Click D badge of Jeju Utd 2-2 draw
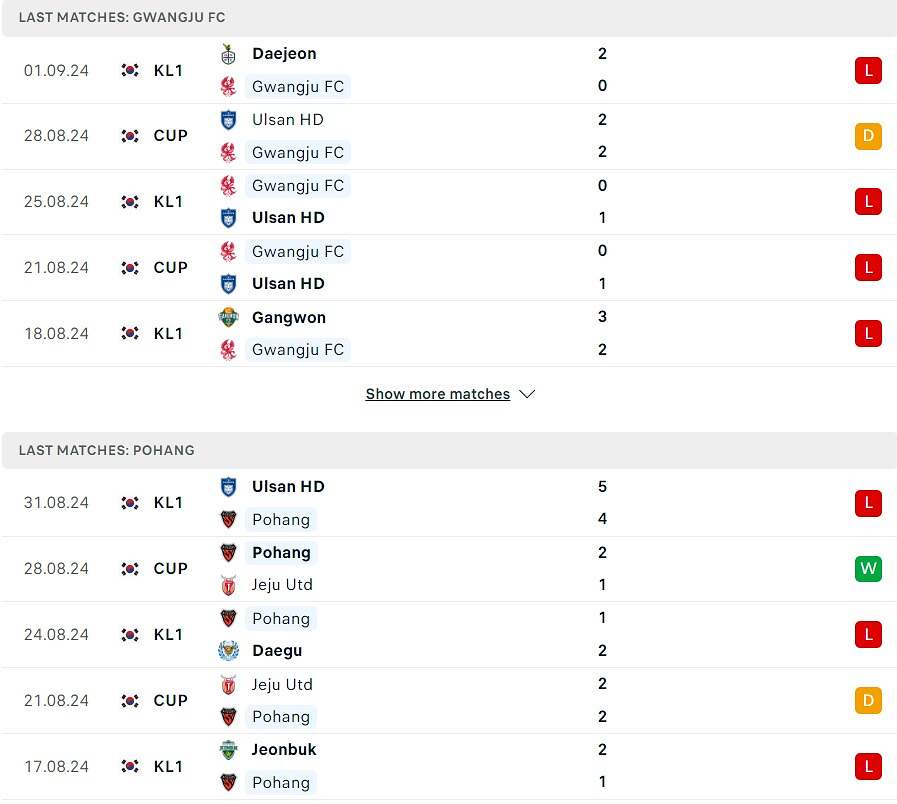Viewport: 897px width, 804px height. [x=868, y=701]
